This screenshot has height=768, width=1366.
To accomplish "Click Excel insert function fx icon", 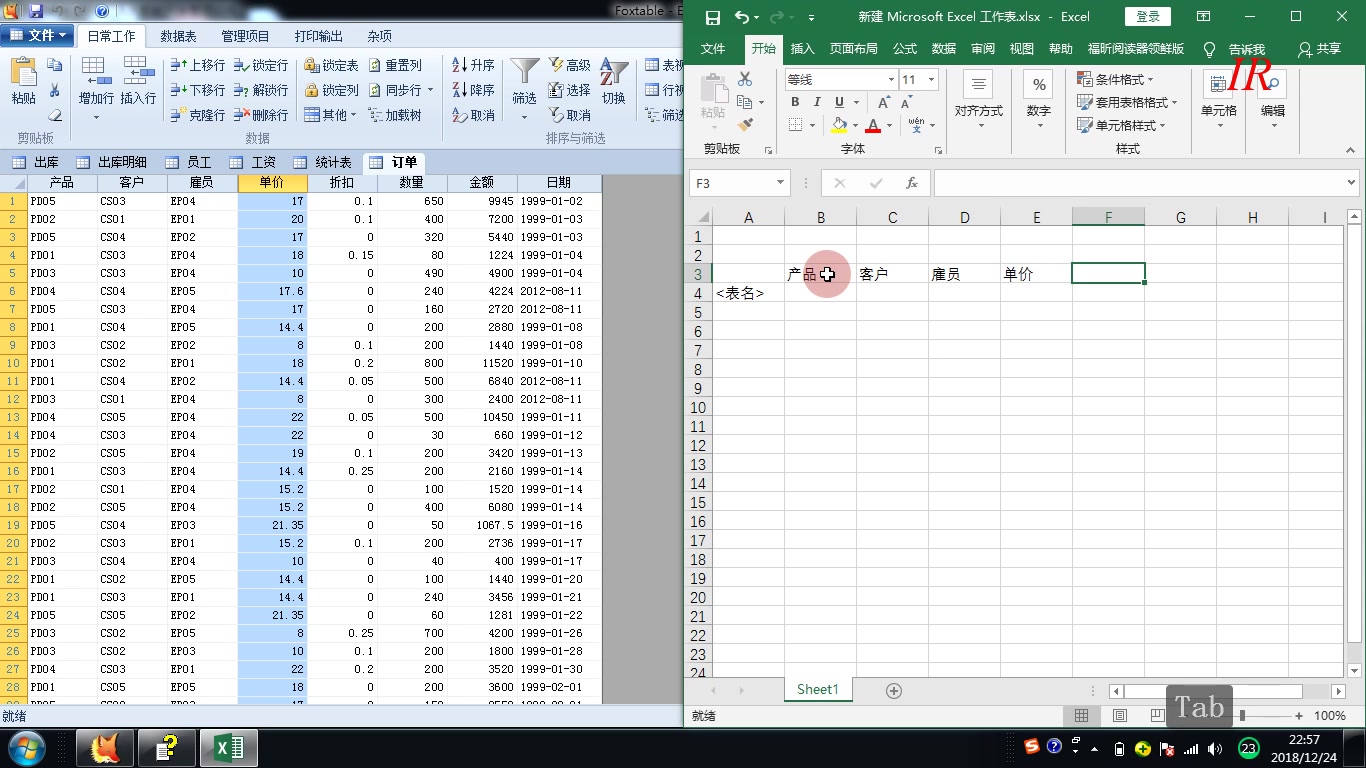I will coord(912,183).
